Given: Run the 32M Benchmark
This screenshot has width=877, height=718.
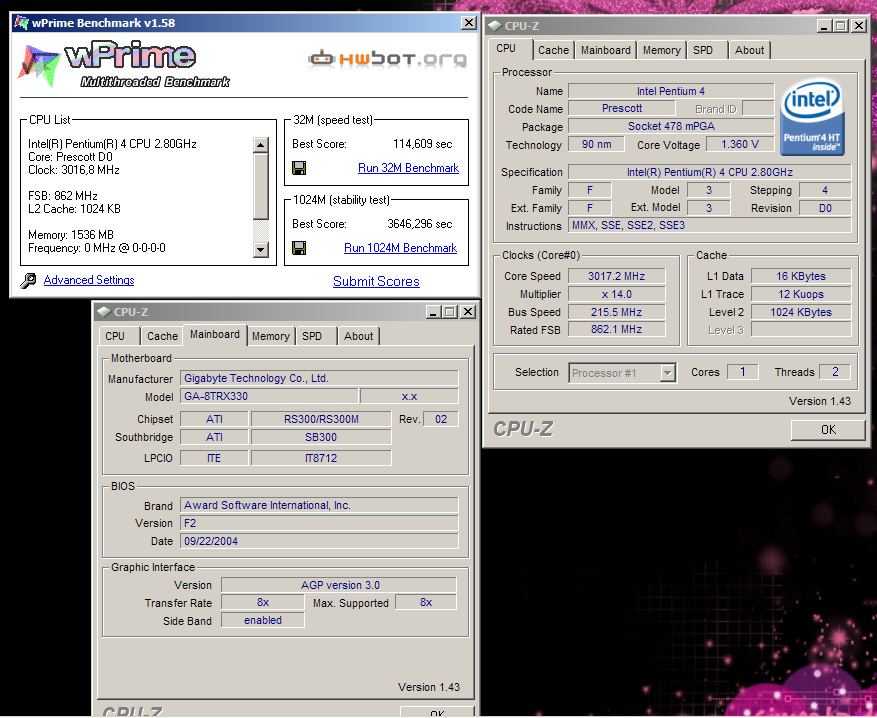Looking at the screenshot, I should (x=408, y=168).
